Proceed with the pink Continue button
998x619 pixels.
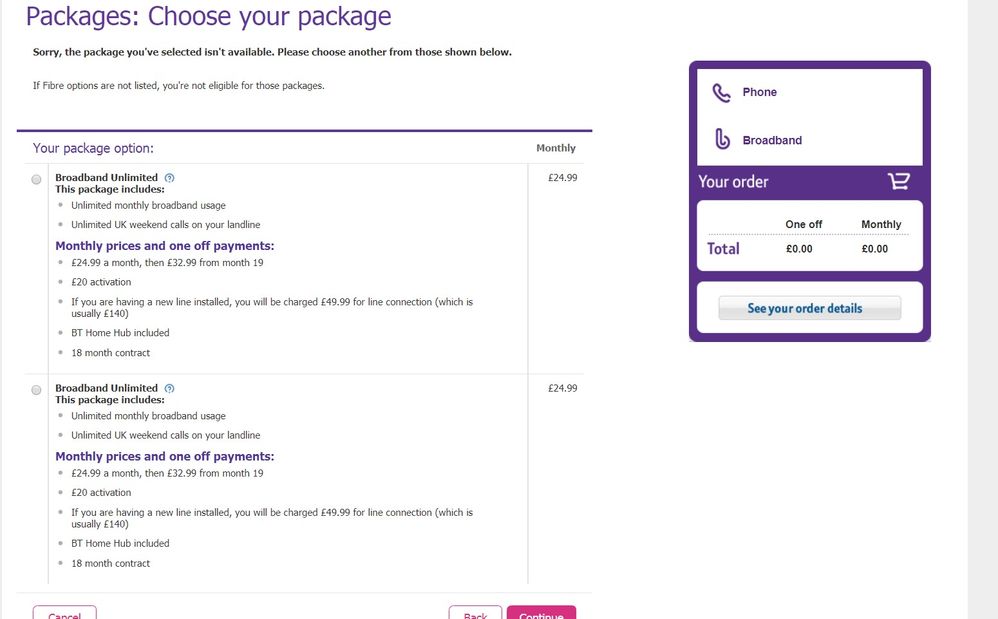541,613
